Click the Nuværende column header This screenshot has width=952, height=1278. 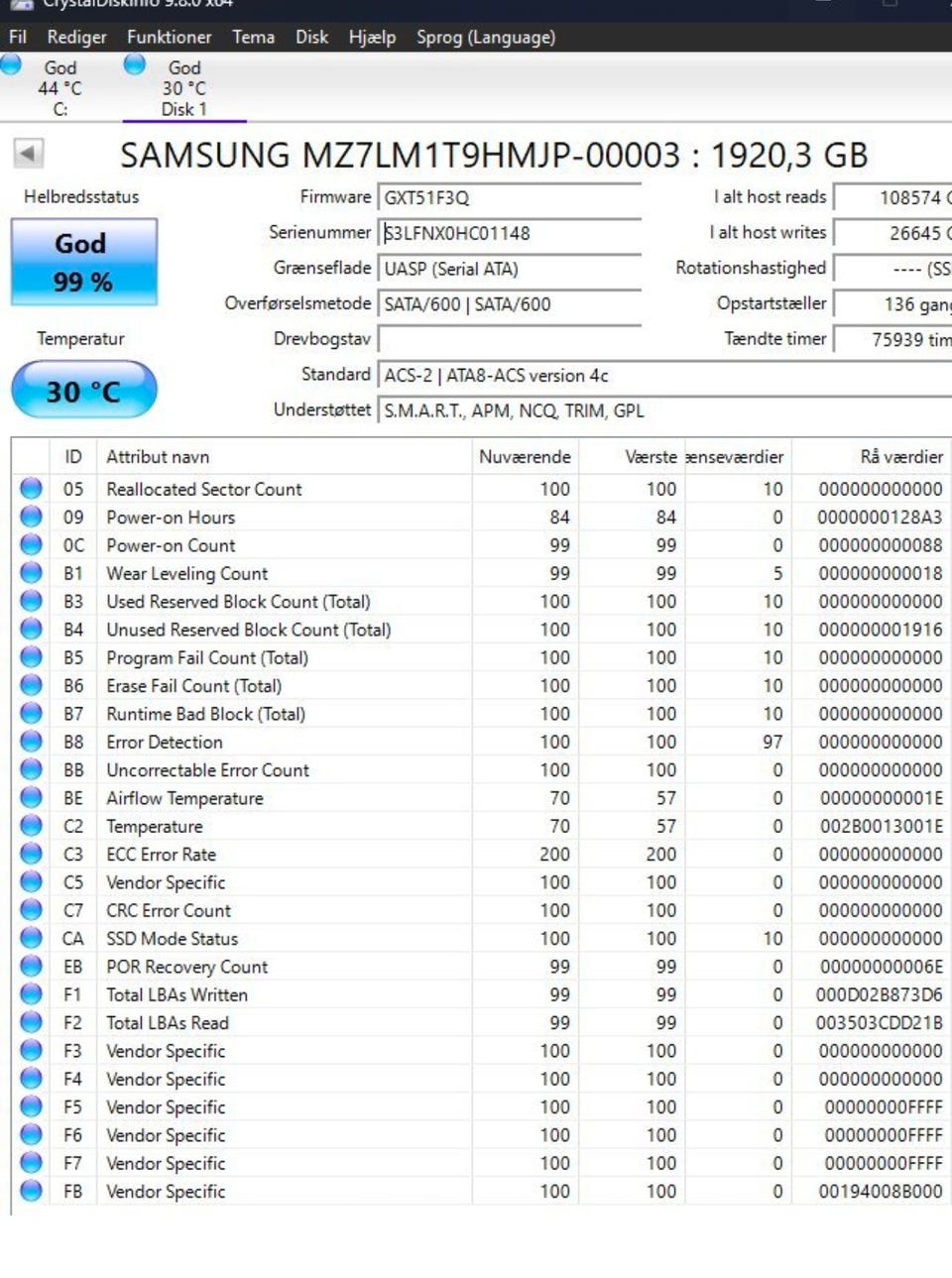coord(525,457)
